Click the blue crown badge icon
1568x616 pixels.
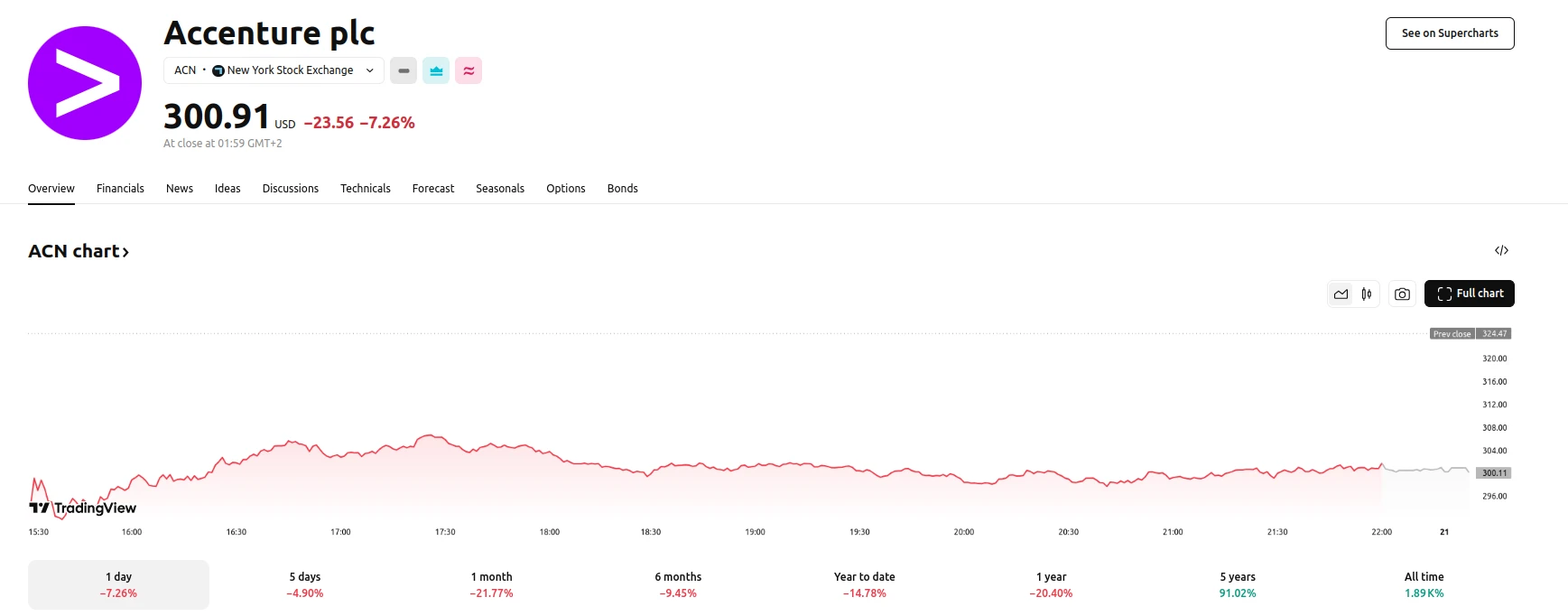tap(436, 70)
